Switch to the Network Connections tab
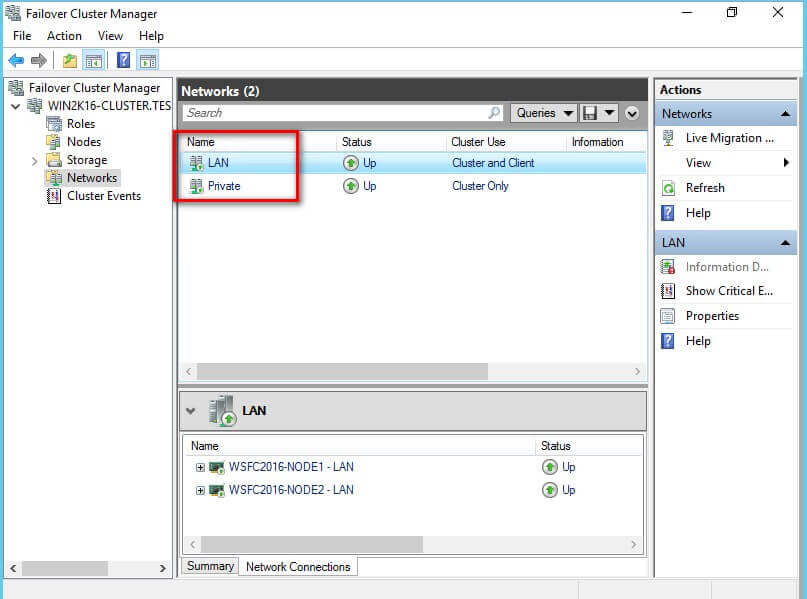 (x=298, y=567)
